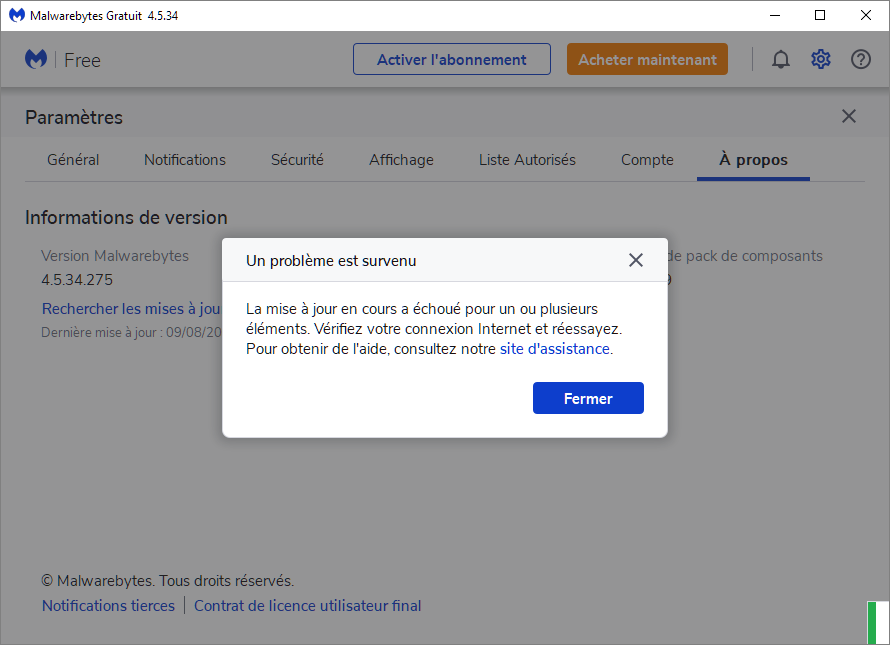Click the copyright Malwarebytes text
Screen dimensions: 890x645
pos(167,581)
